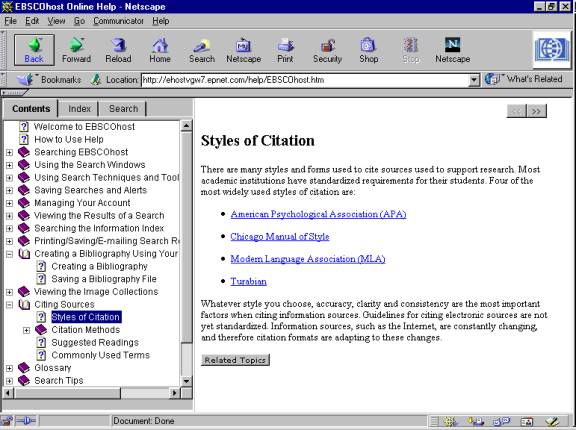This screenshot has width=576, height=430.
Task: Open the Location URL dropdown arrow
Action: coord(474,80)
